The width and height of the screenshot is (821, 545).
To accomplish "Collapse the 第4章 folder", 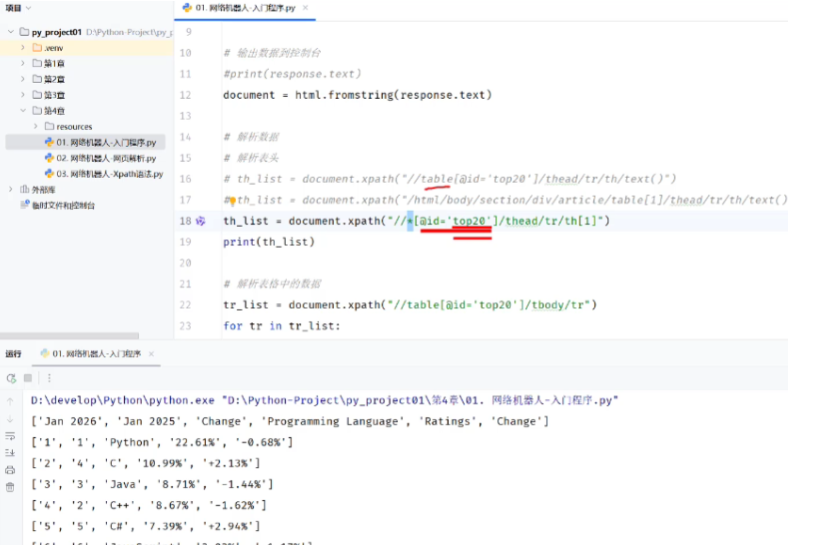I will (23, 110).
